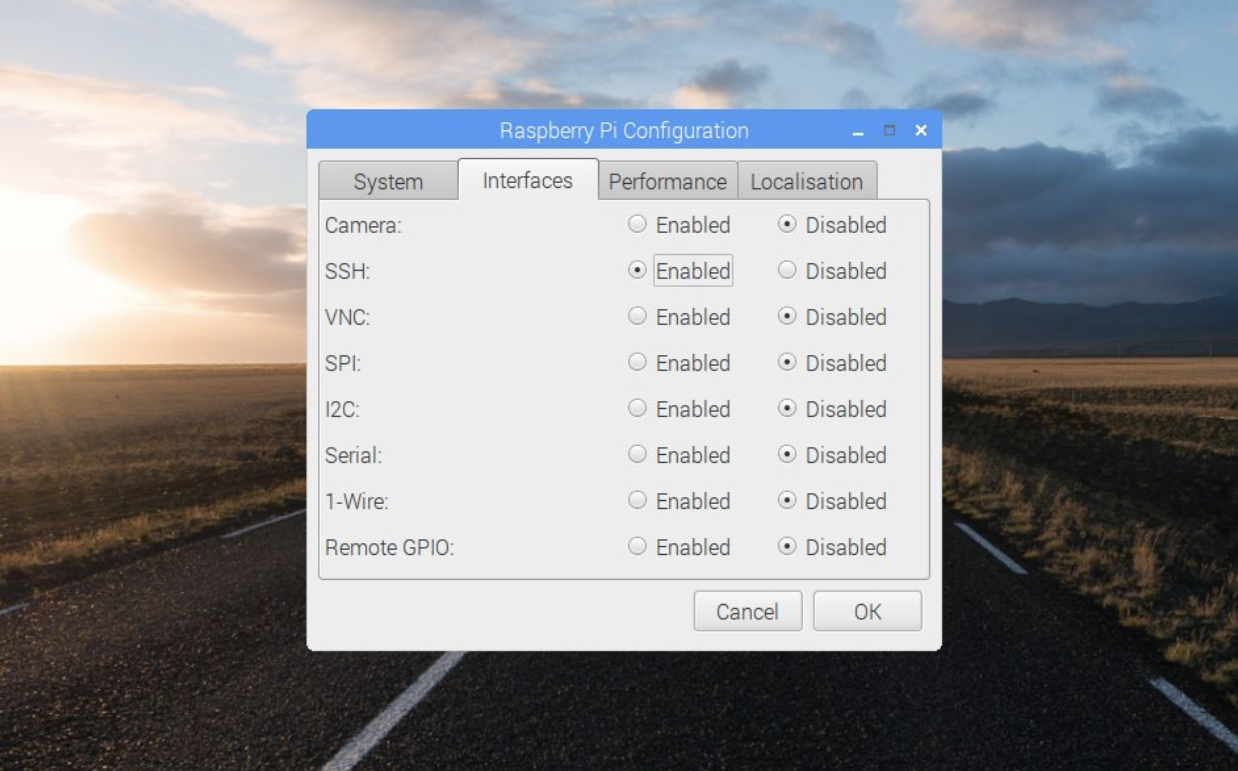This screenshot has height=771, width=1238.
Task: Select Disabled for I2C
Action: [x=832, y=409]
